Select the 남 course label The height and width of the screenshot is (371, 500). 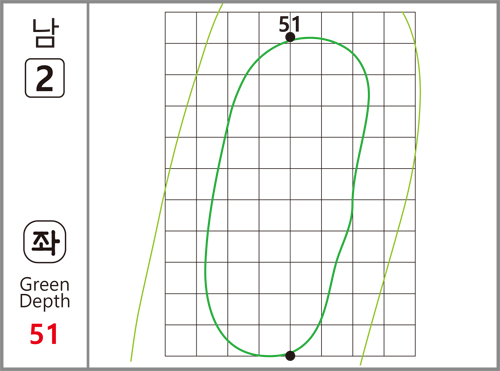point(45,33)
